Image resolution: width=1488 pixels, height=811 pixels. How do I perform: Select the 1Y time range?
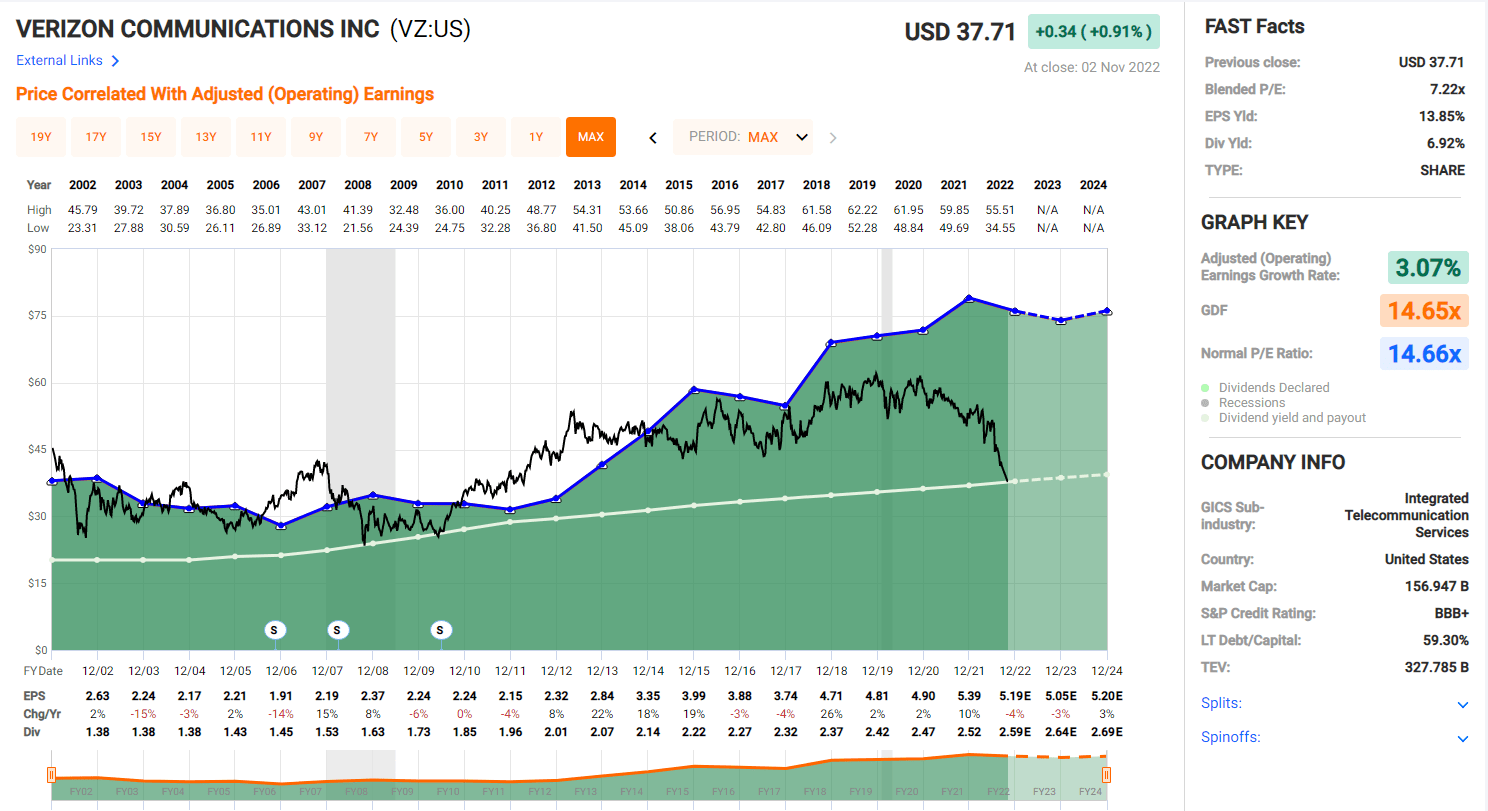point(536,137)
